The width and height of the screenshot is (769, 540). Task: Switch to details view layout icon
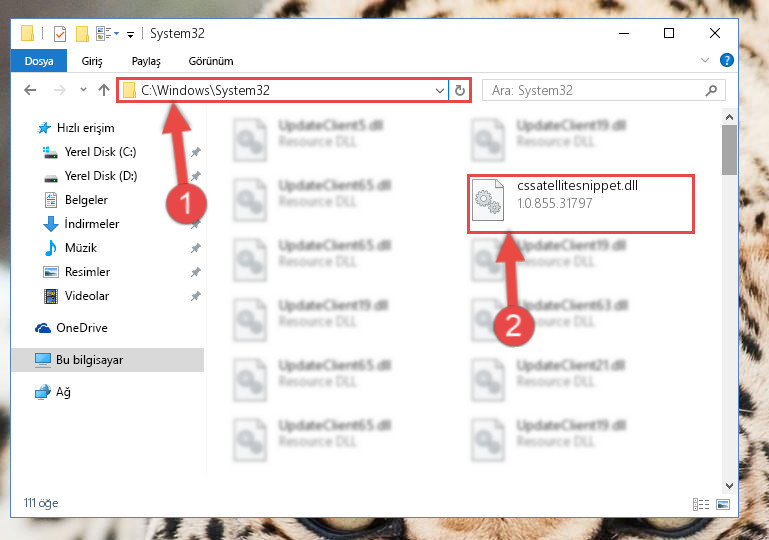pyautogui.click(x=701, y=504)
